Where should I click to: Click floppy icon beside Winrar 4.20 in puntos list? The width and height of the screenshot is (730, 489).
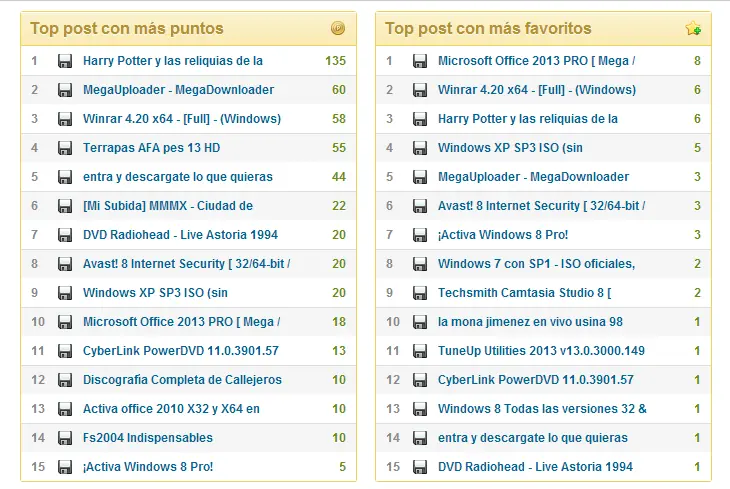(65, 119)
